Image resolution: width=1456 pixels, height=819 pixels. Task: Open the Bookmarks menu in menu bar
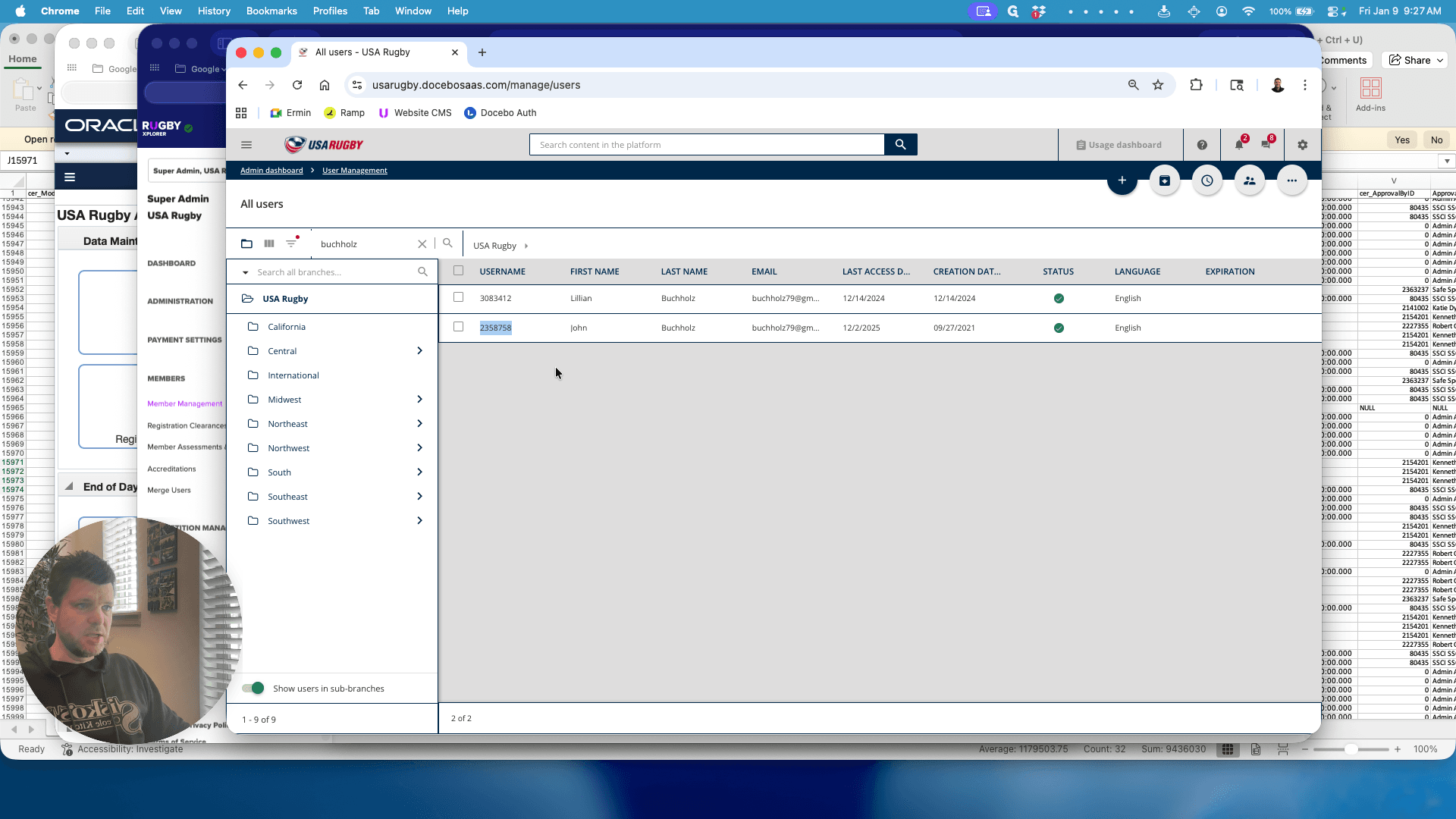(x=271, y=11)
